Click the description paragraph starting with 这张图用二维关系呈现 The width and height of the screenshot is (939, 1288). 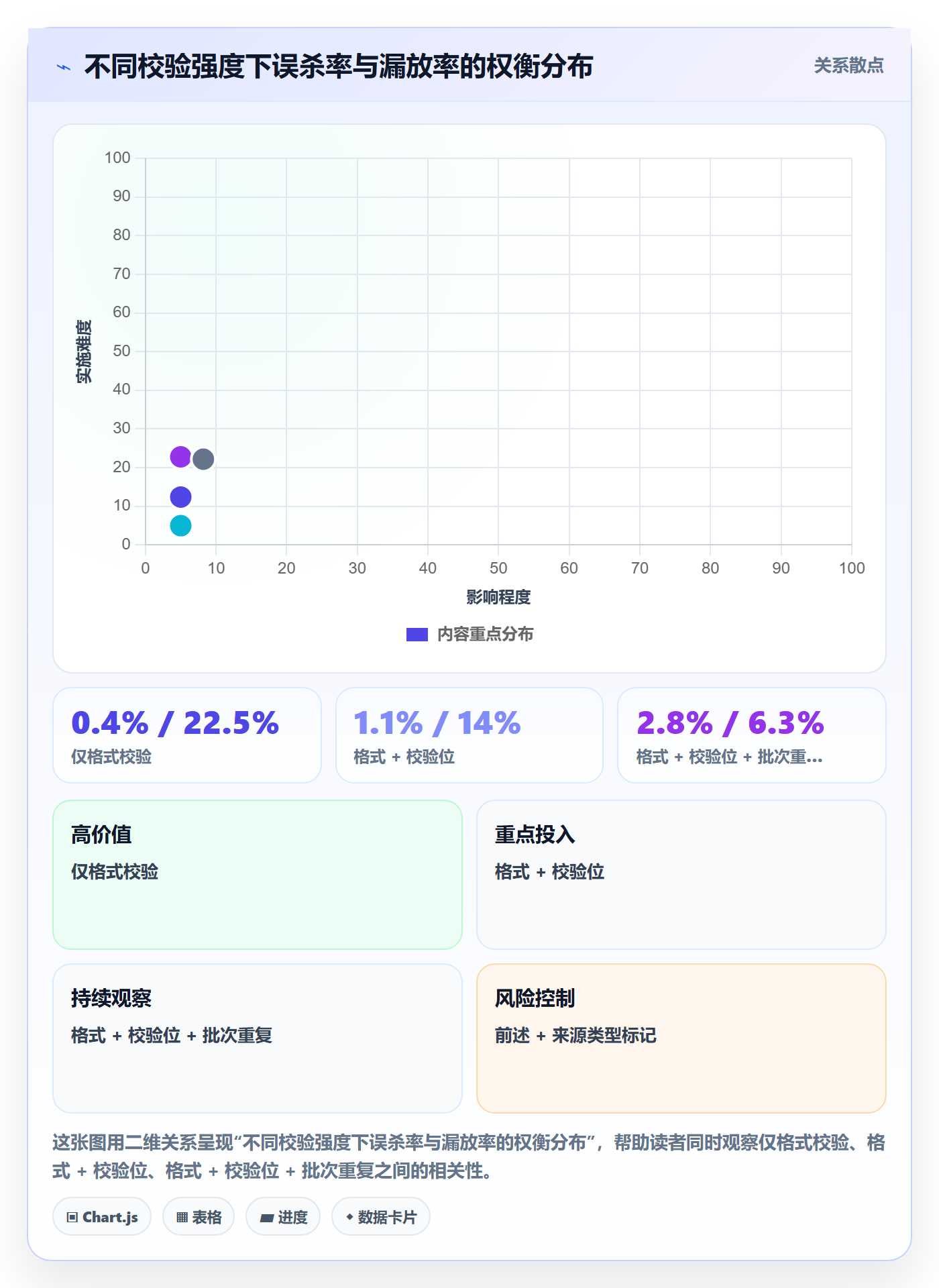click(x=469, y=1157)
